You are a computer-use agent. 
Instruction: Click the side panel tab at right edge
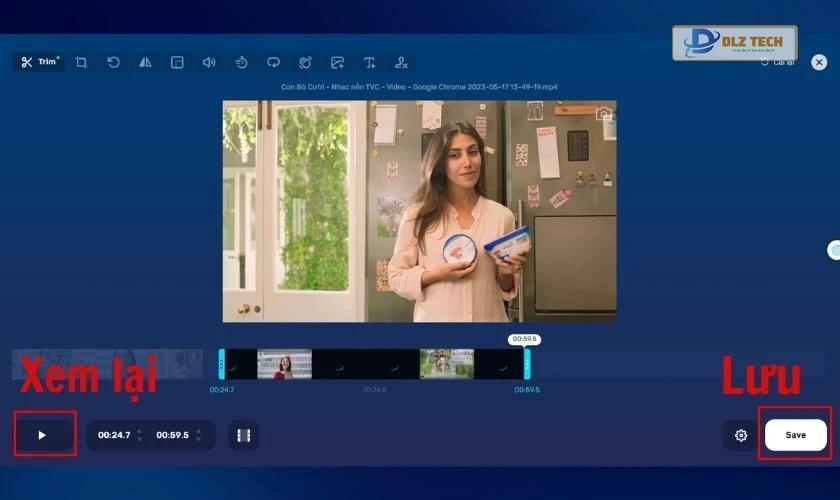[834, 250]
